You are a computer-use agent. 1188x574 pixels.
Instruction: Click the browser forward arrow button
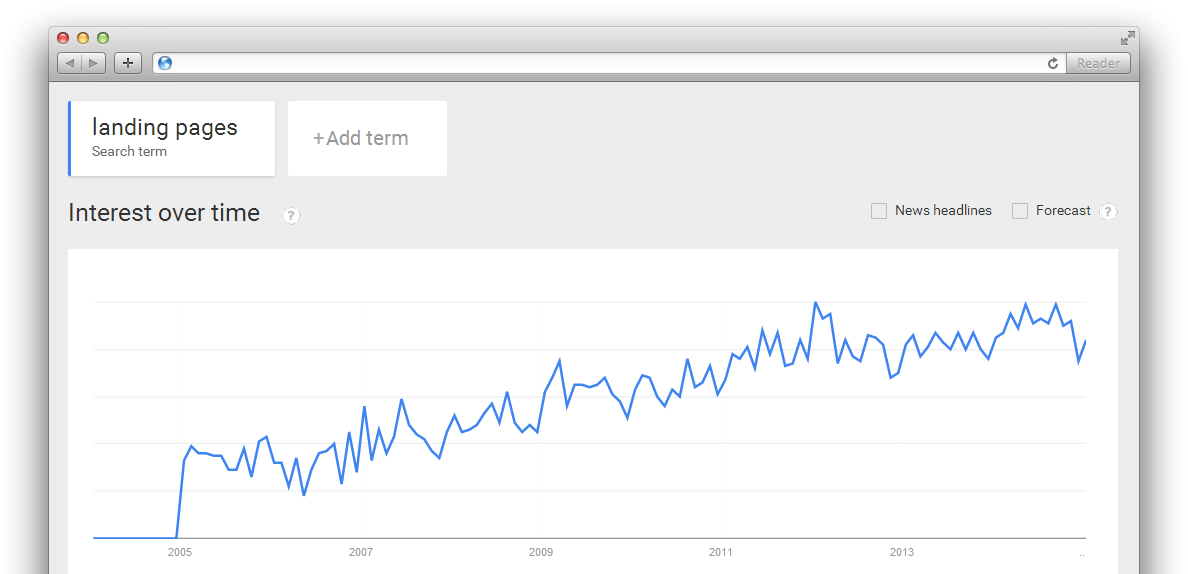(x=93, y=63)
